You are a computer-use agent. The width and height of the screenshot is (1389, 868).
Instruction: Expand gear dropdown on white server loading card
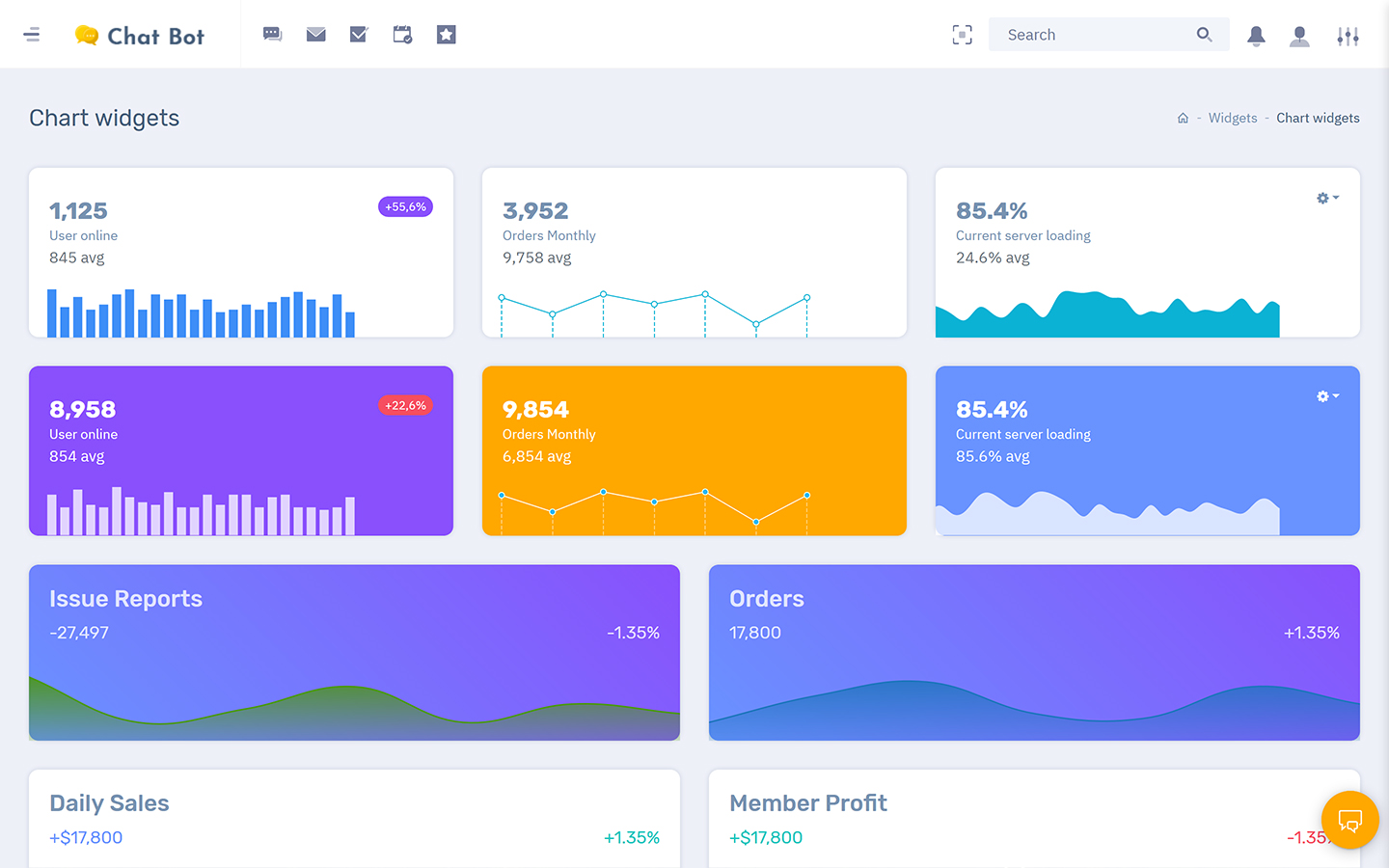(x=1327, y=198)
